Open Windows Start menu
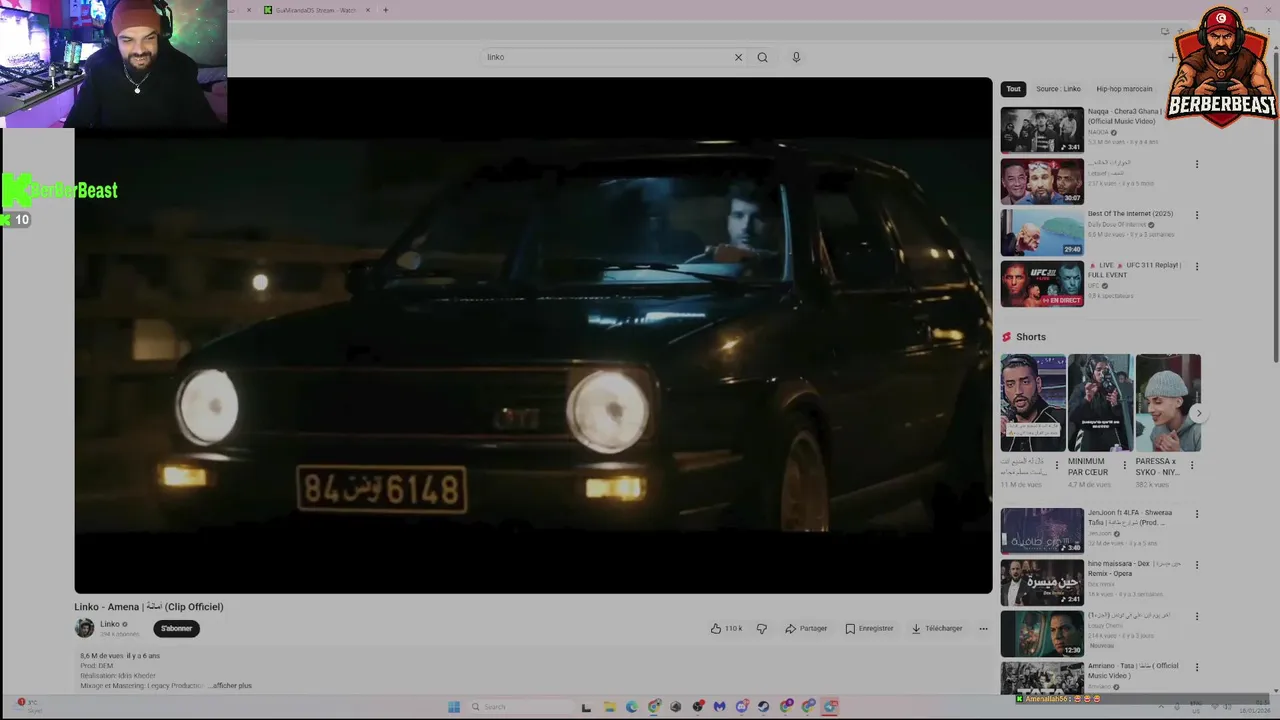This screenshot has width=1280, height=720. (x=453, y=707)
